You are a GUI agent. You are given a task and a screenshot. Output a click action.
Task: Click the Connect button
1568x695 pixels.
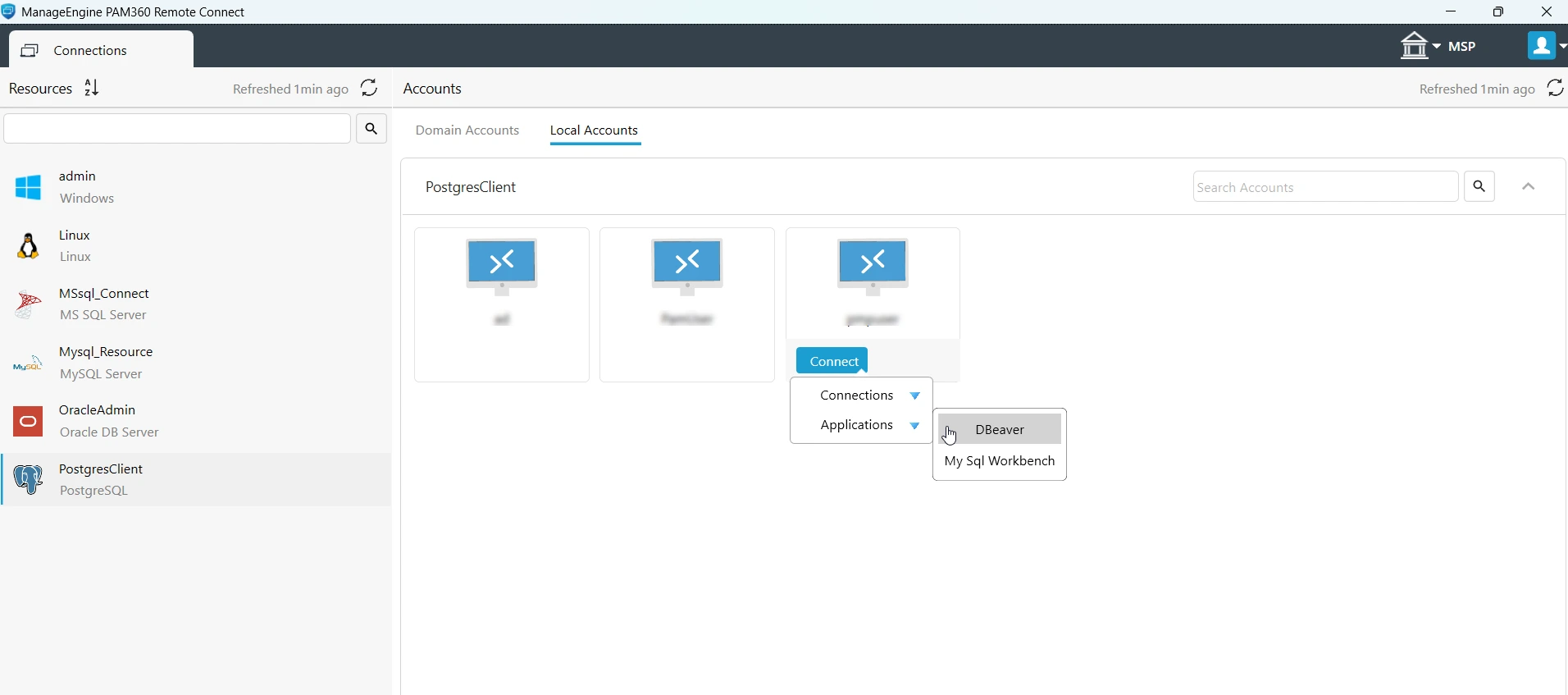coord(832,361)
